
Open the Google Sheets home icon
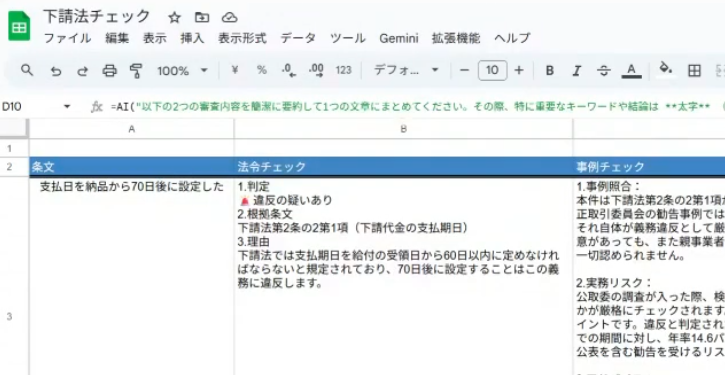[x=19, y=26]
